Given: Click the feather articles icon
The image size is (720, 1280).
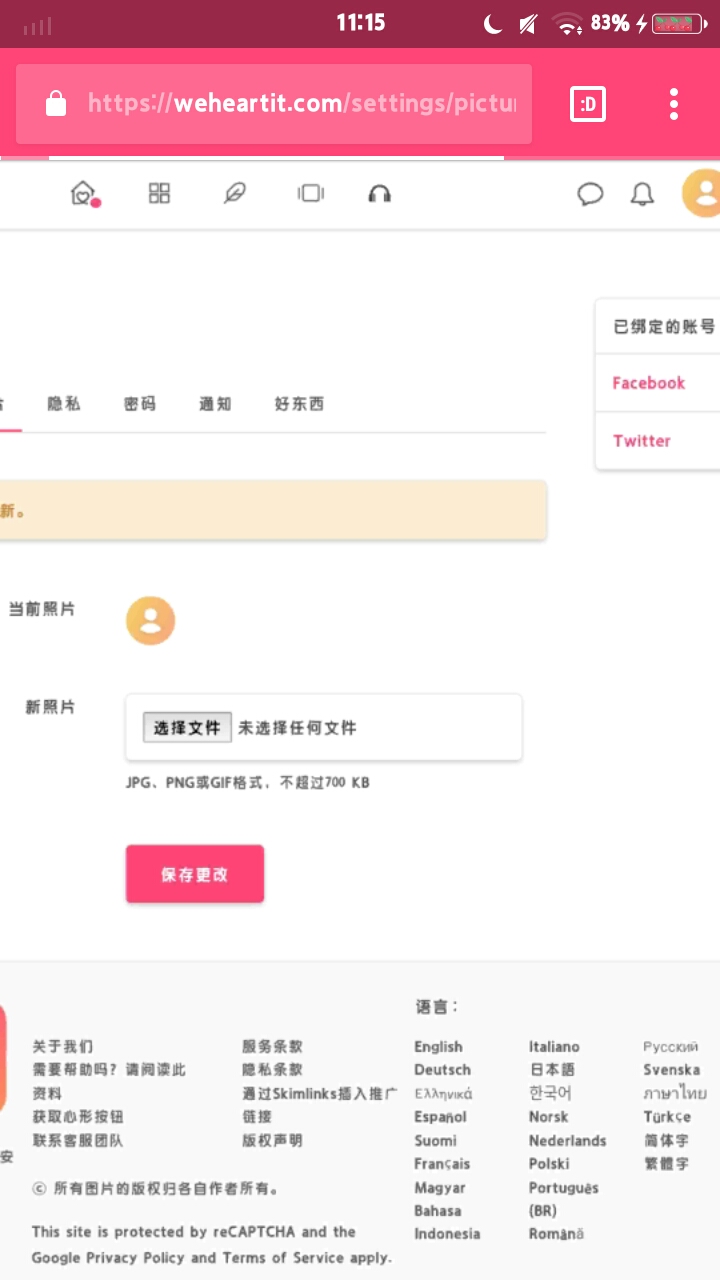Looking at the screenshot, I should [234, 193].
